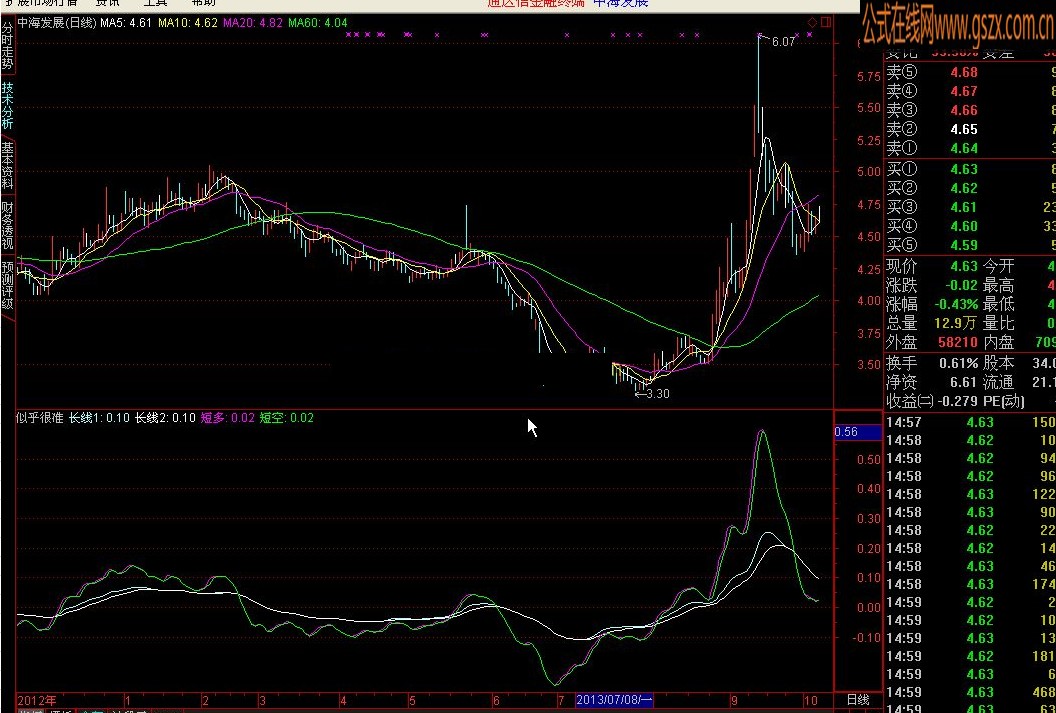This screenshot has width=1056, height=713.
Task: Select the 买② 4.62 quote row
Action: (970, 188)
